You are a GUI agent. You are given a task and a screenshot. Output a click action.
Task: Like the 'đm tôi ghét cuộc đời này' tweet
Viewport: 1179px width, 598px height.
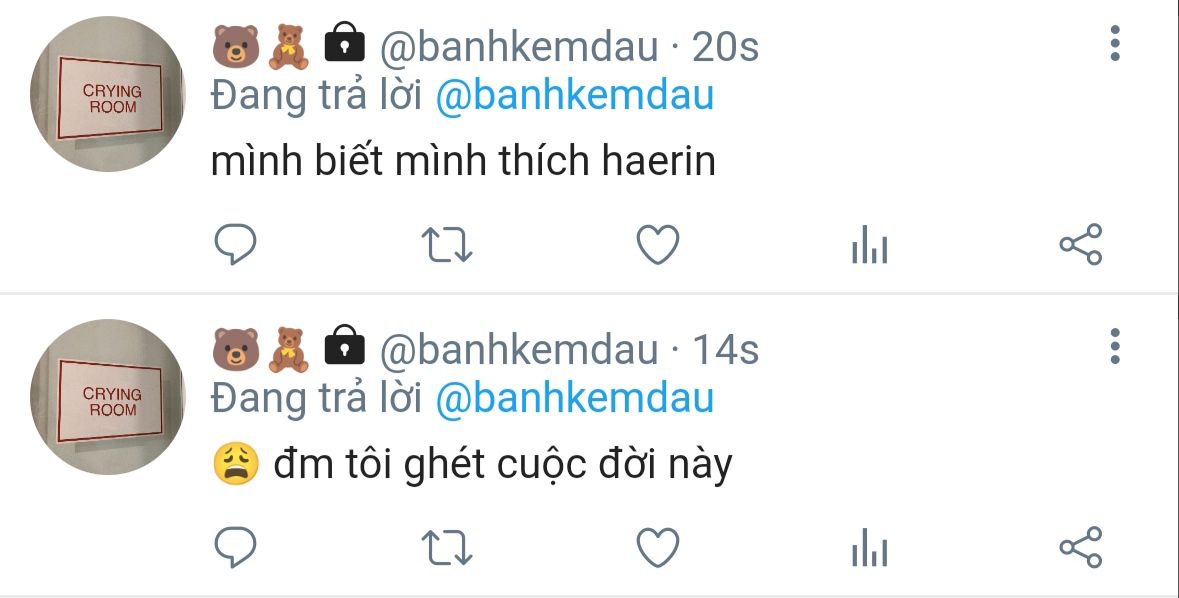[x=658, y=547]
